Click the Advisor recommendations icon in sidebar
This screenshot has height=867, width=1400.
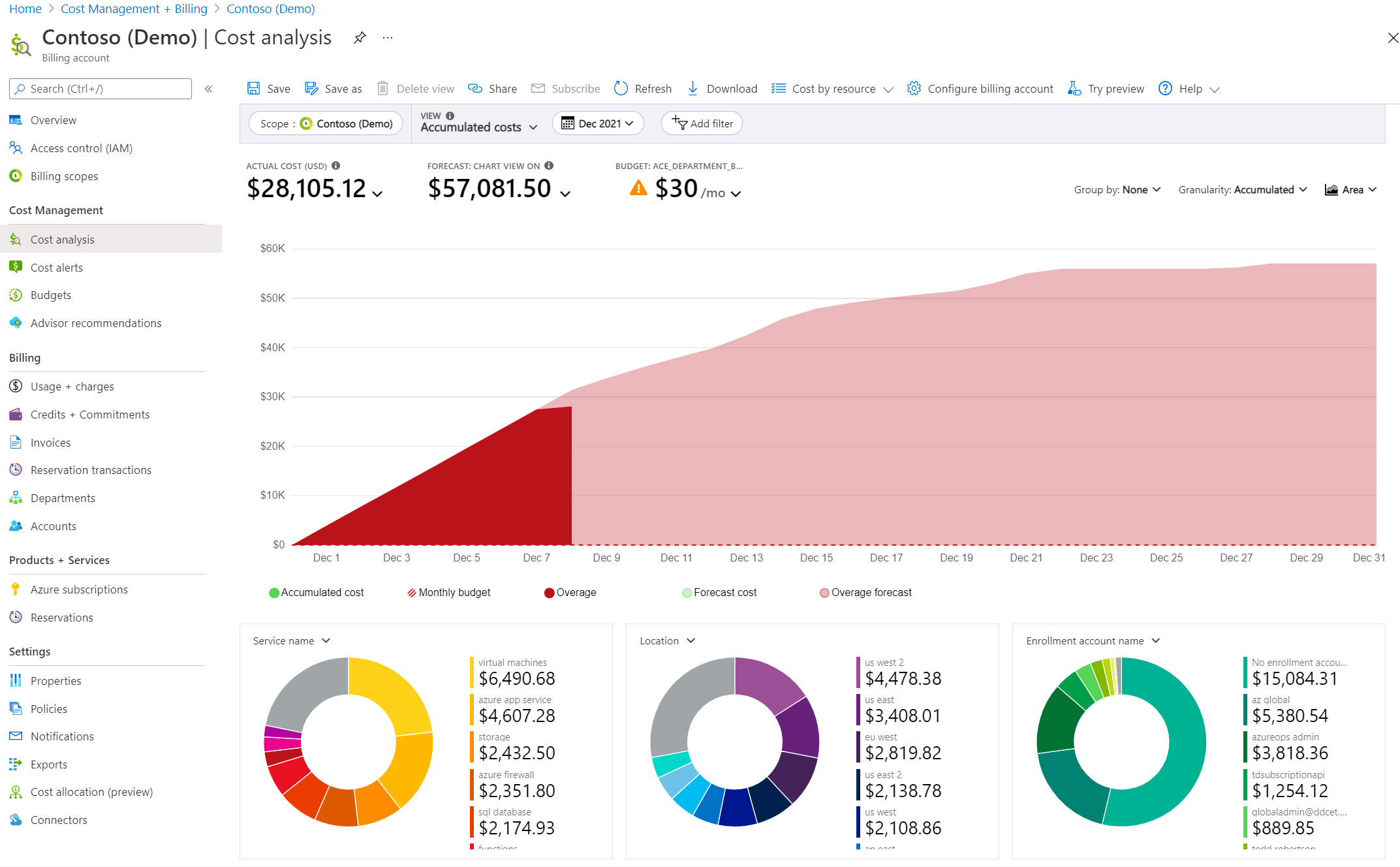[x=18, y=322]
